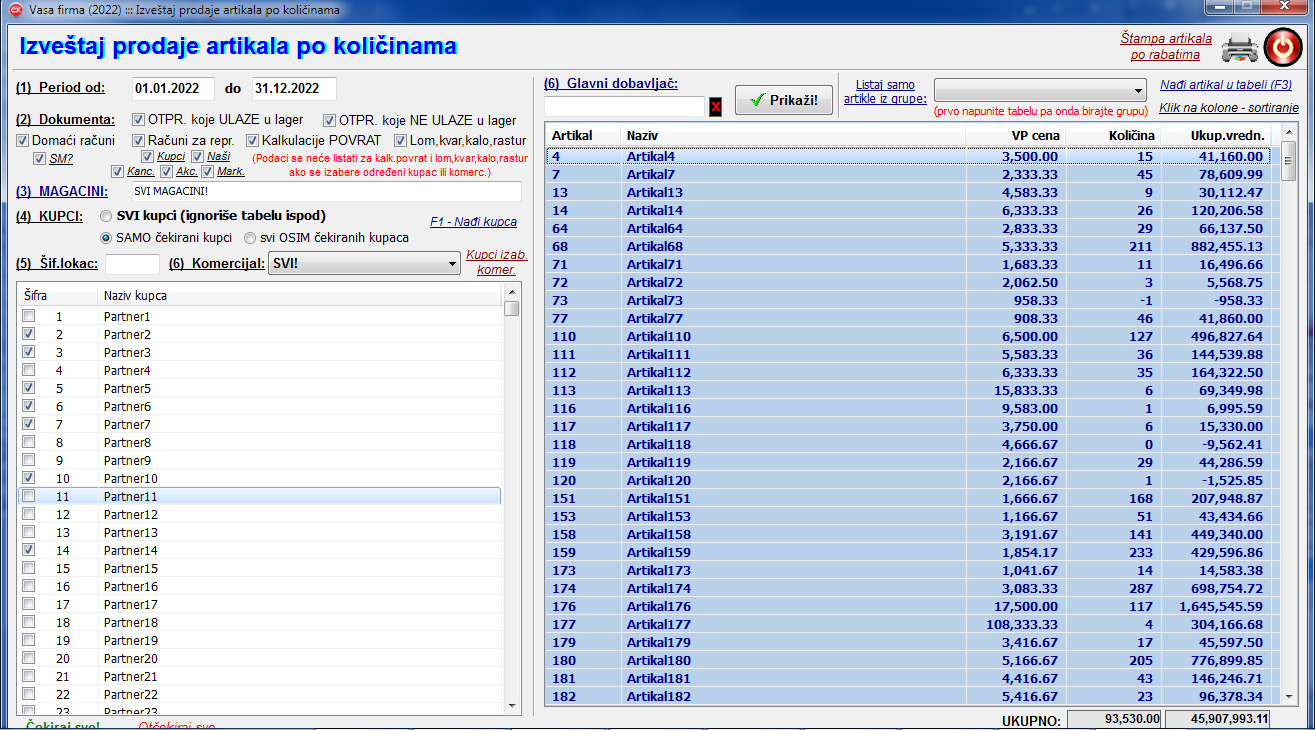
Task: Click the period end date field
Action: (294, 88)
